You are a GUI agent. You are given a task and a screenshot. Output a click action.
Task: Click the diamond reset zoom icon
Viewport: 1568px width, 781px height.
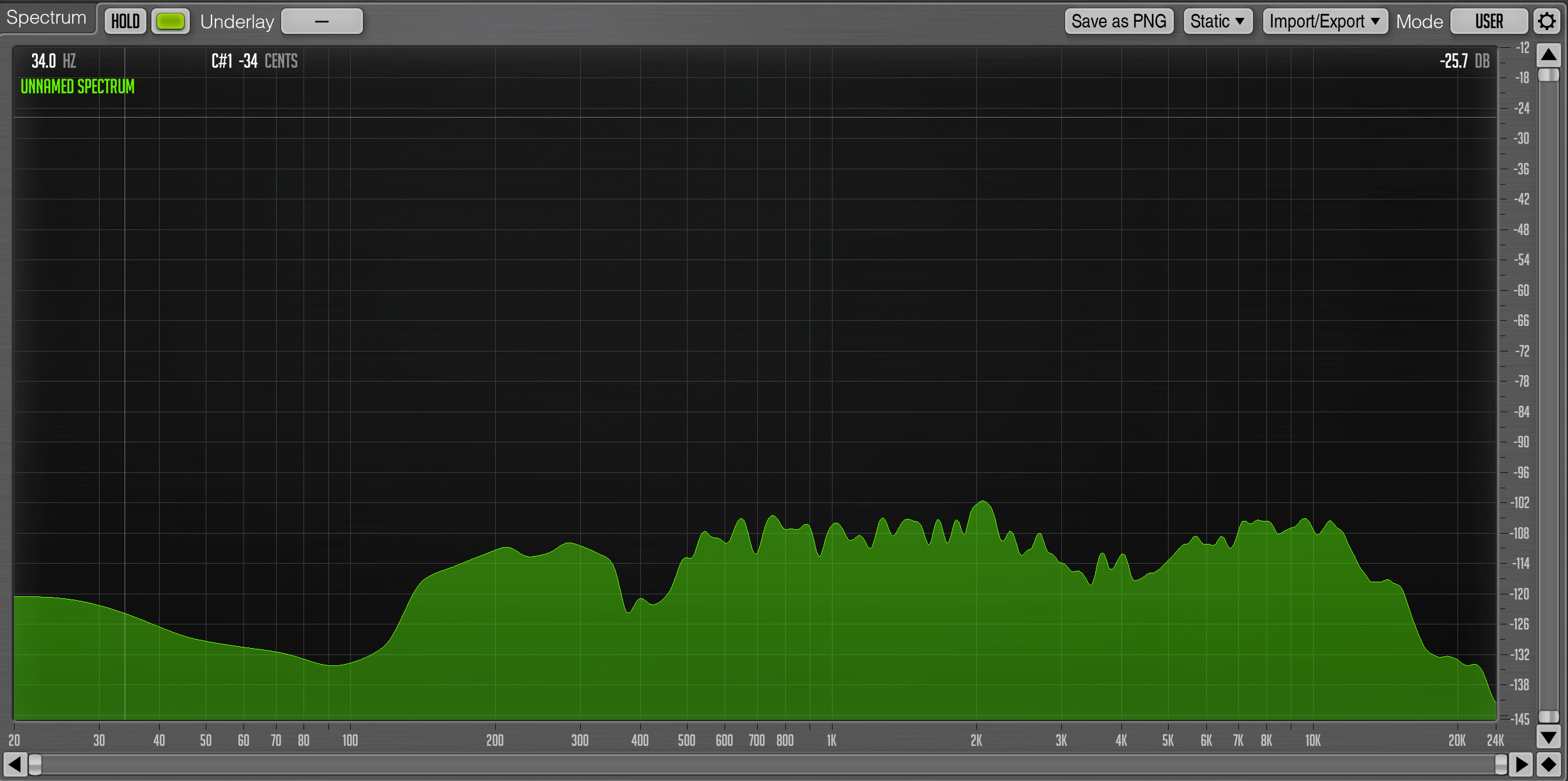pyautogui.click(x=1549, y=764)
